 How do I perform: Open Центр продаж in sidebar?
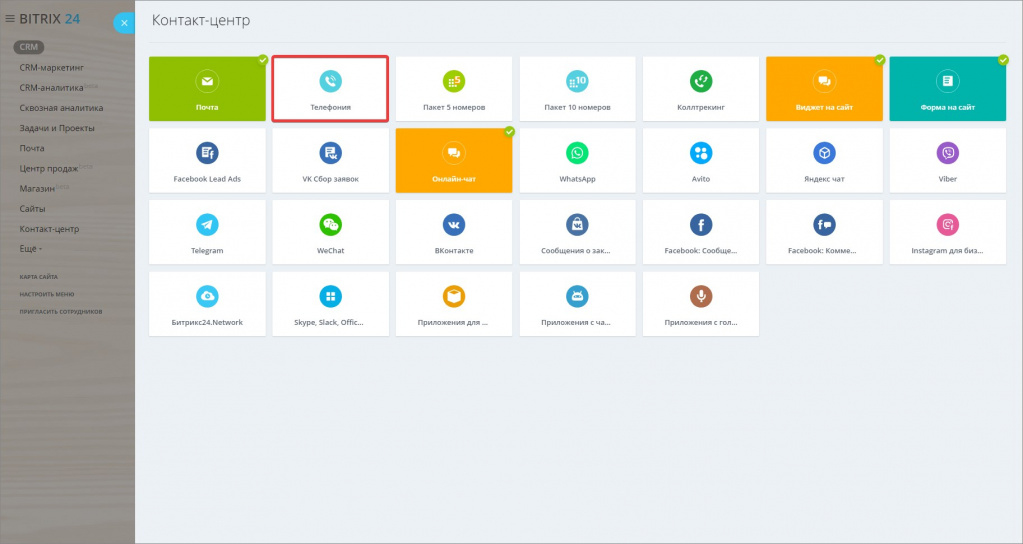tap(49, 169)
